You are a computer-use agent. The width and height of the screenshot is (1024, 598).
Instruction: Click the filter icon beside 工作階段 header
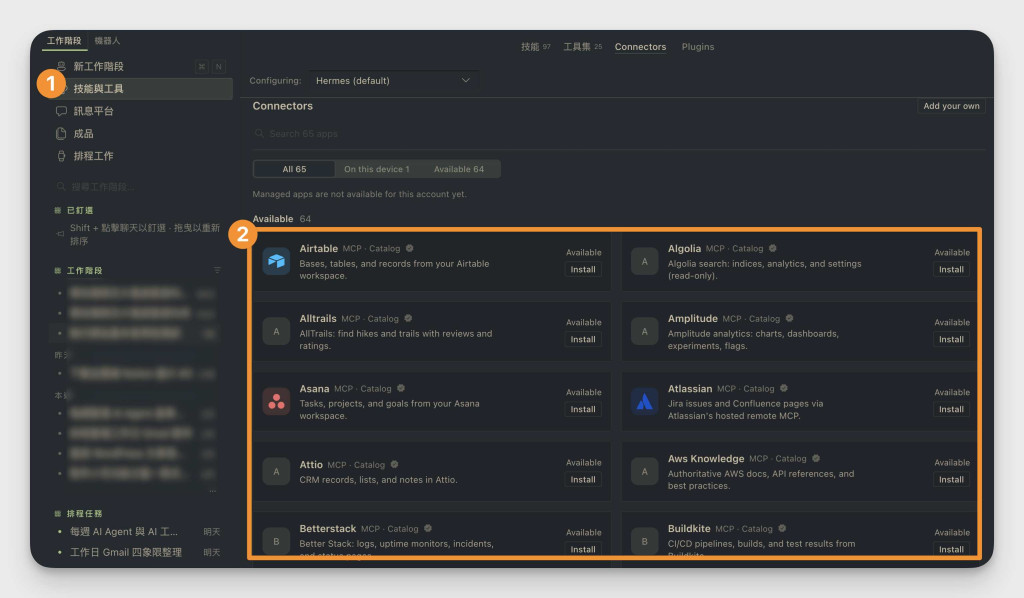click(x=217, y=270)
